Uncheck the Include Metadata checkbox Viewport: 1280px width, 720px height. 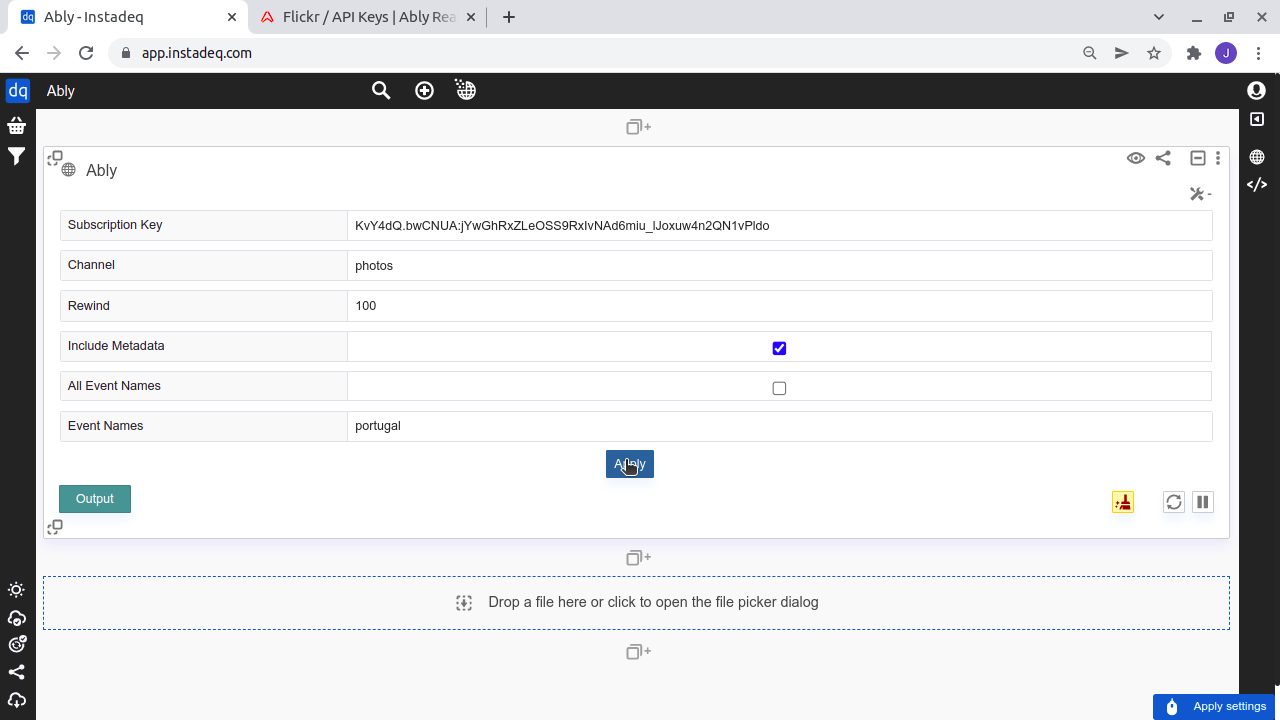point(779,348)
